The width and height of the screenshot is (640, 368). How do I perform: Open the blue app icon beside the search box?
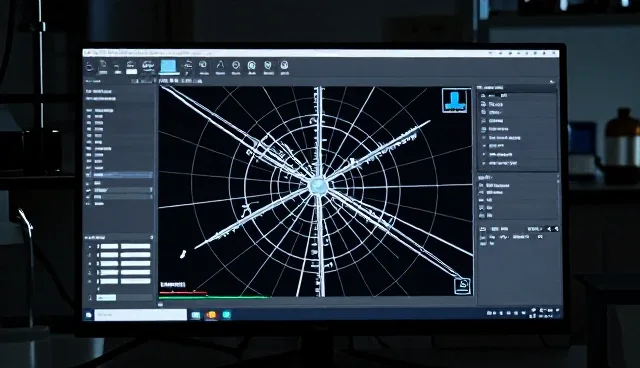click(196, 315)
